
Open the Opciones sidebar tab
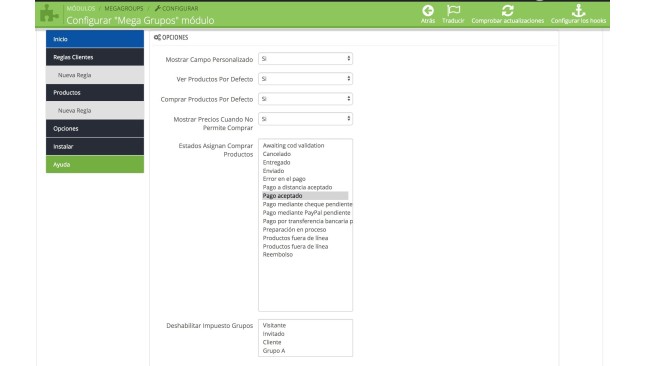tap(95, 129)
